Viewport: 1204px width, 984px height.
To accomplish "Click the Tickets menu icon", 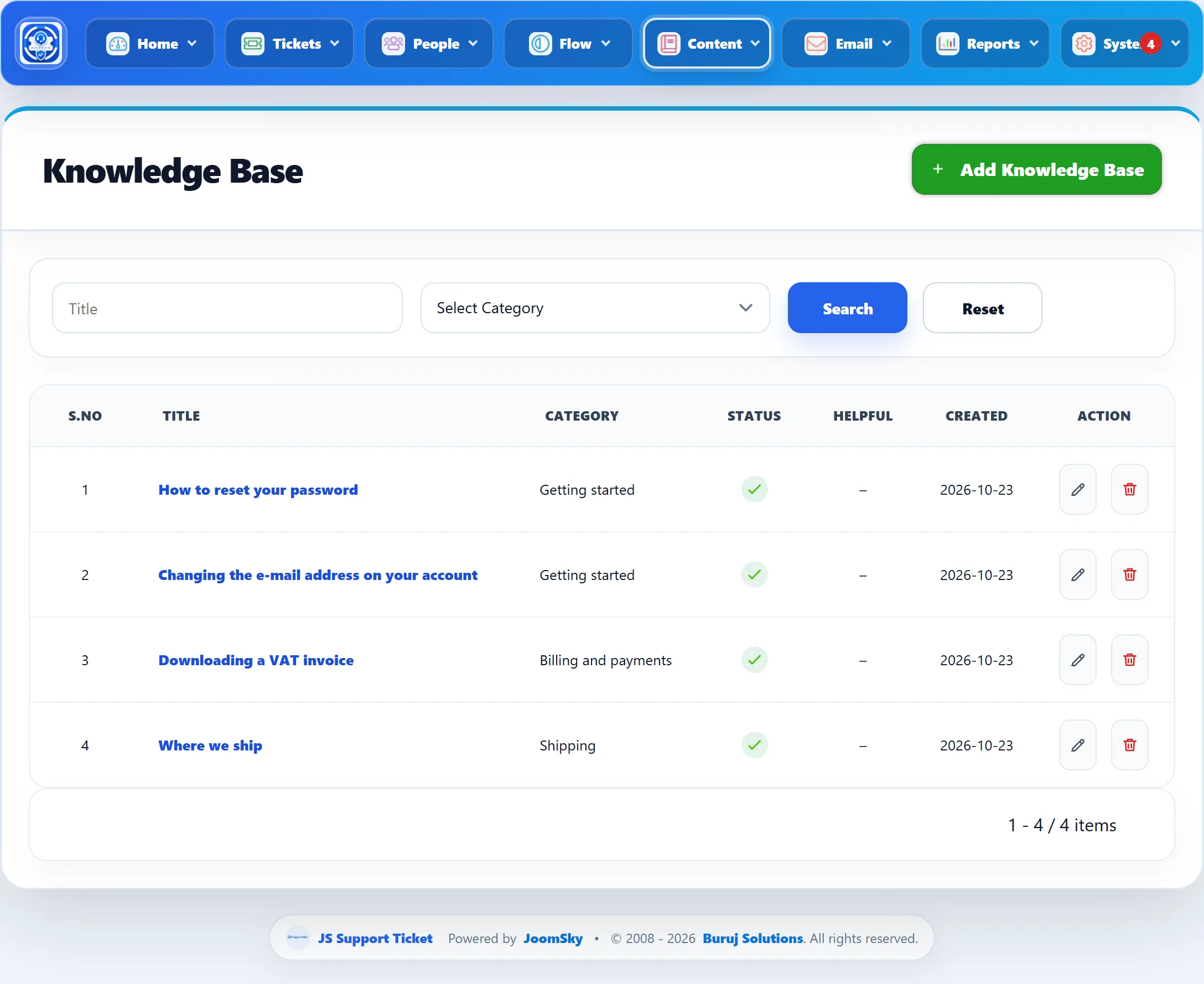I will 253,44.
